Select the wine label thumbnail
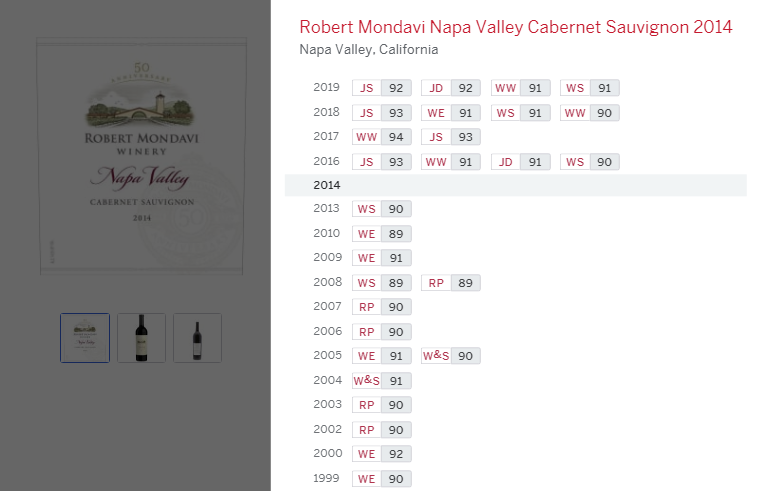Screen dimensions: 759x491 tap(85, 338)
